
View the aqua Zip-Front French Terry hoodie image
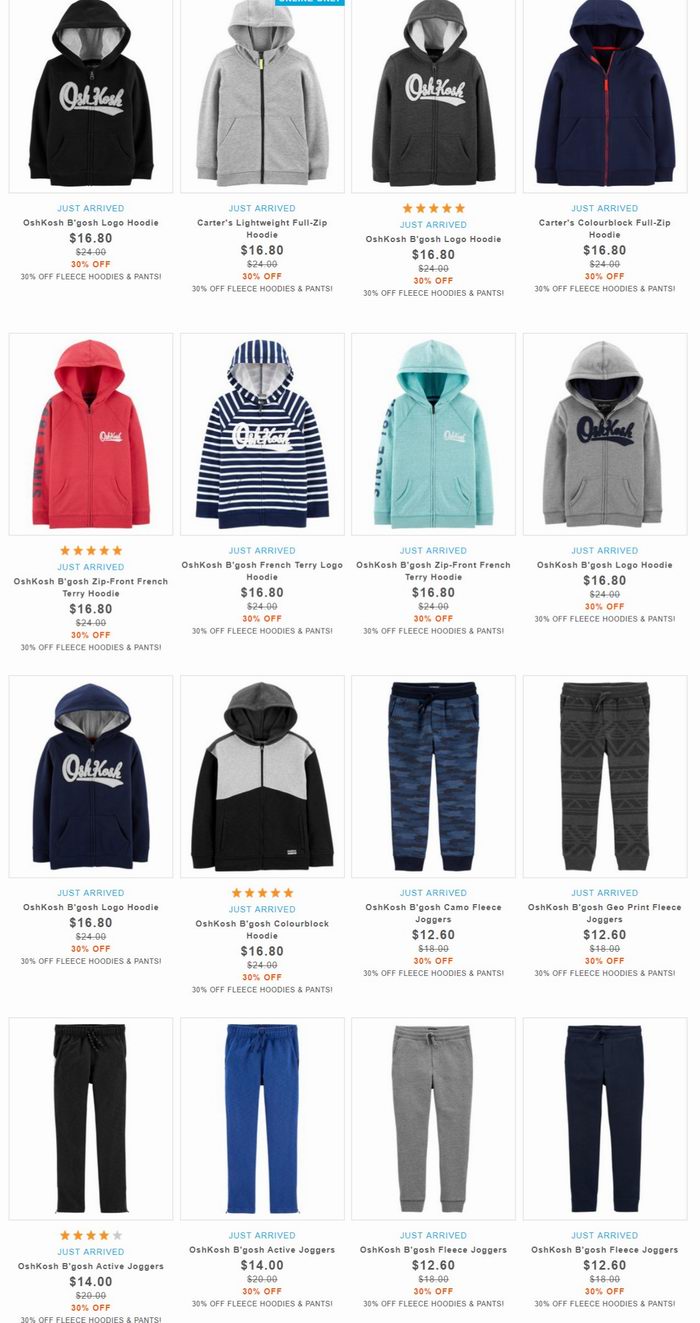[433, 434]
